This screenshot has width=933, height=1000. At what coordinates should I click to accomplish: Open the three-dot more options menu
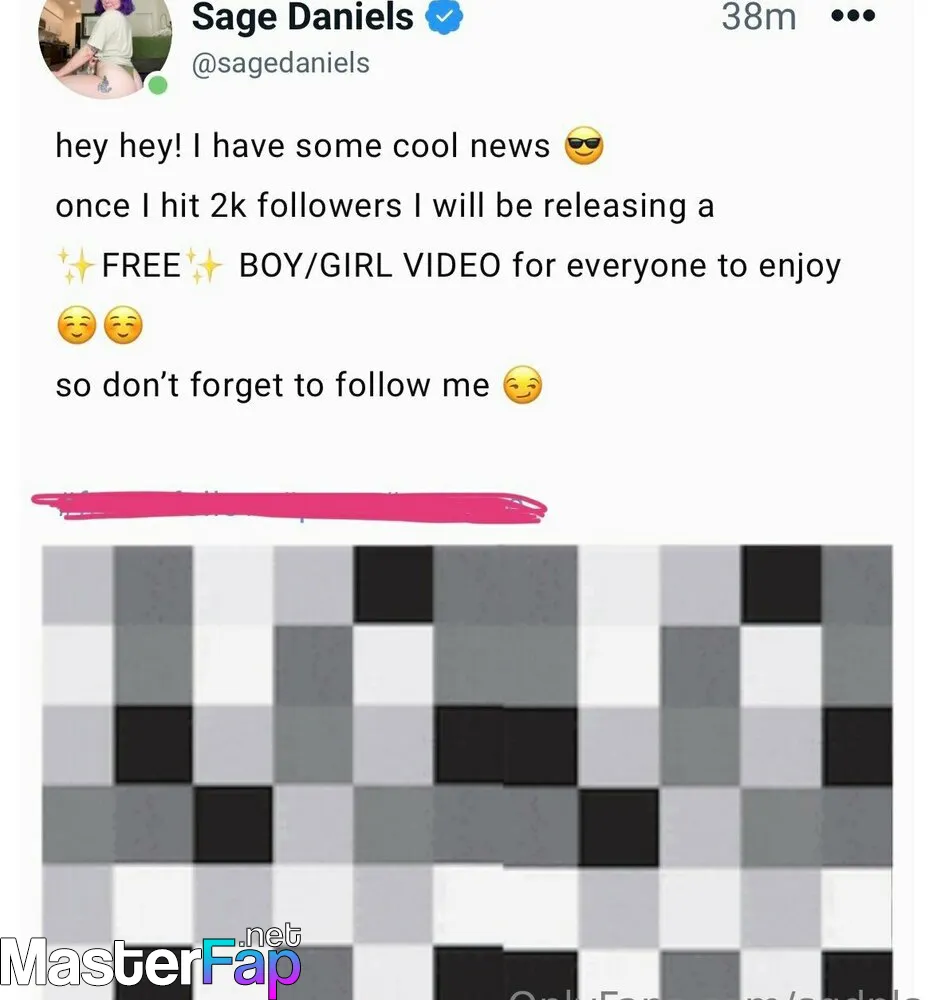pyautogui.click(x=853, y=16)
